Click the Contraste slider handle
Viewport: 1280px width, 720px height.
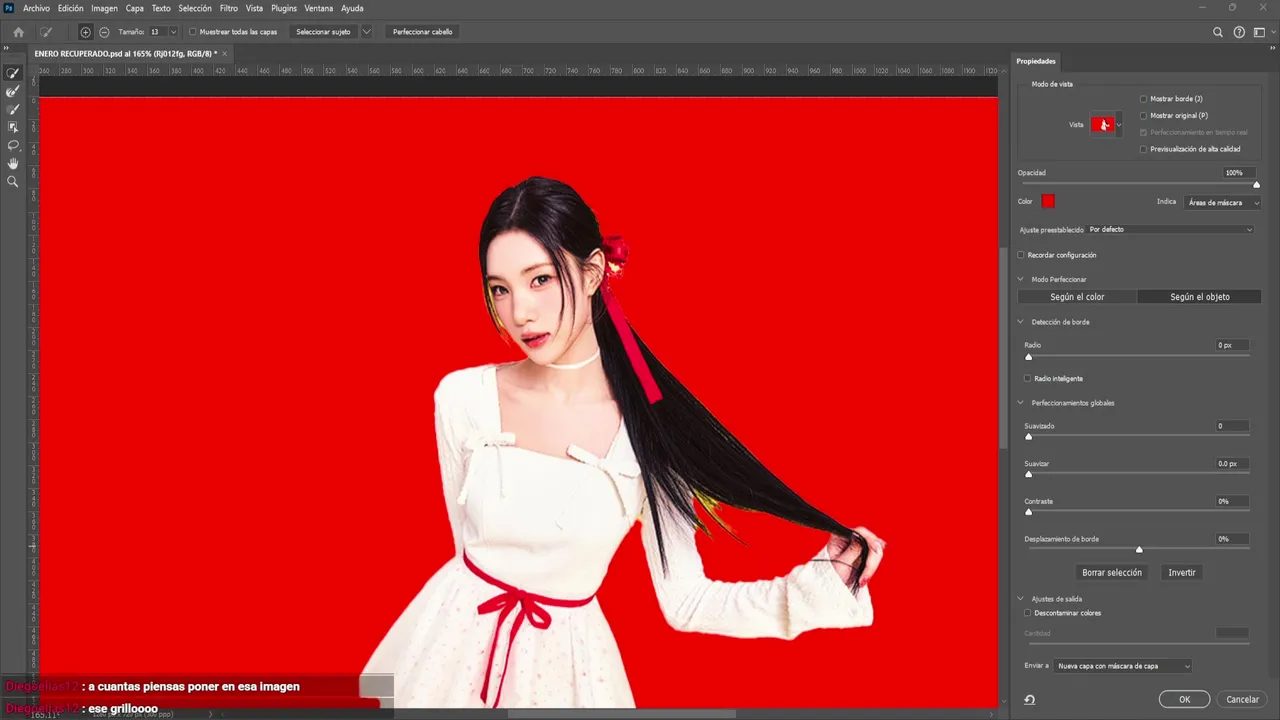coord(1028,512)
